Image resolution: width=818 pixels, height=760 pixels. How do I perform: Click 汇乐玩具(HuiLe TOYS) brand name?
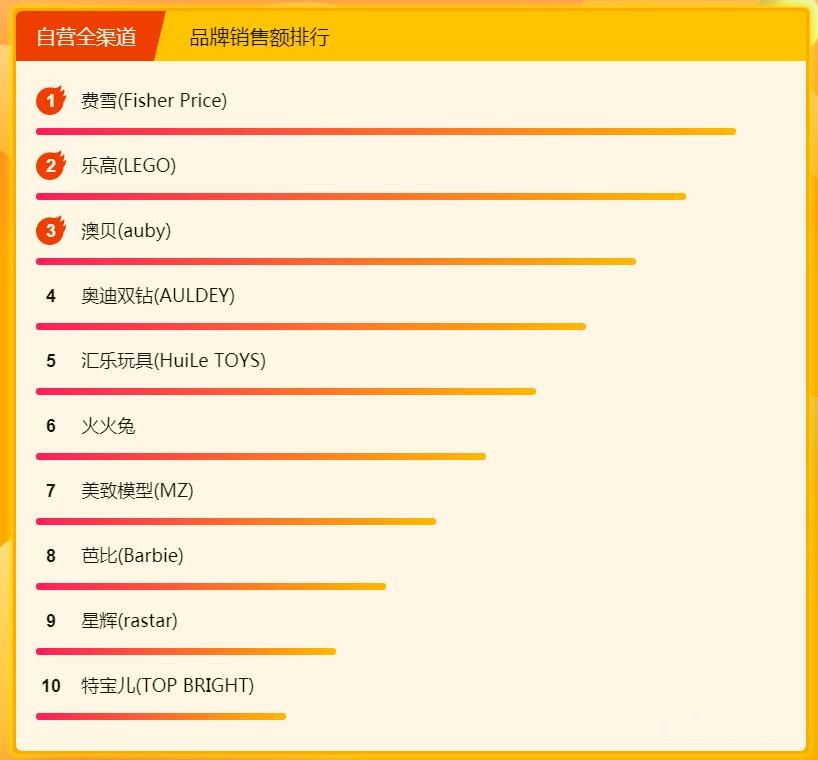173,361
